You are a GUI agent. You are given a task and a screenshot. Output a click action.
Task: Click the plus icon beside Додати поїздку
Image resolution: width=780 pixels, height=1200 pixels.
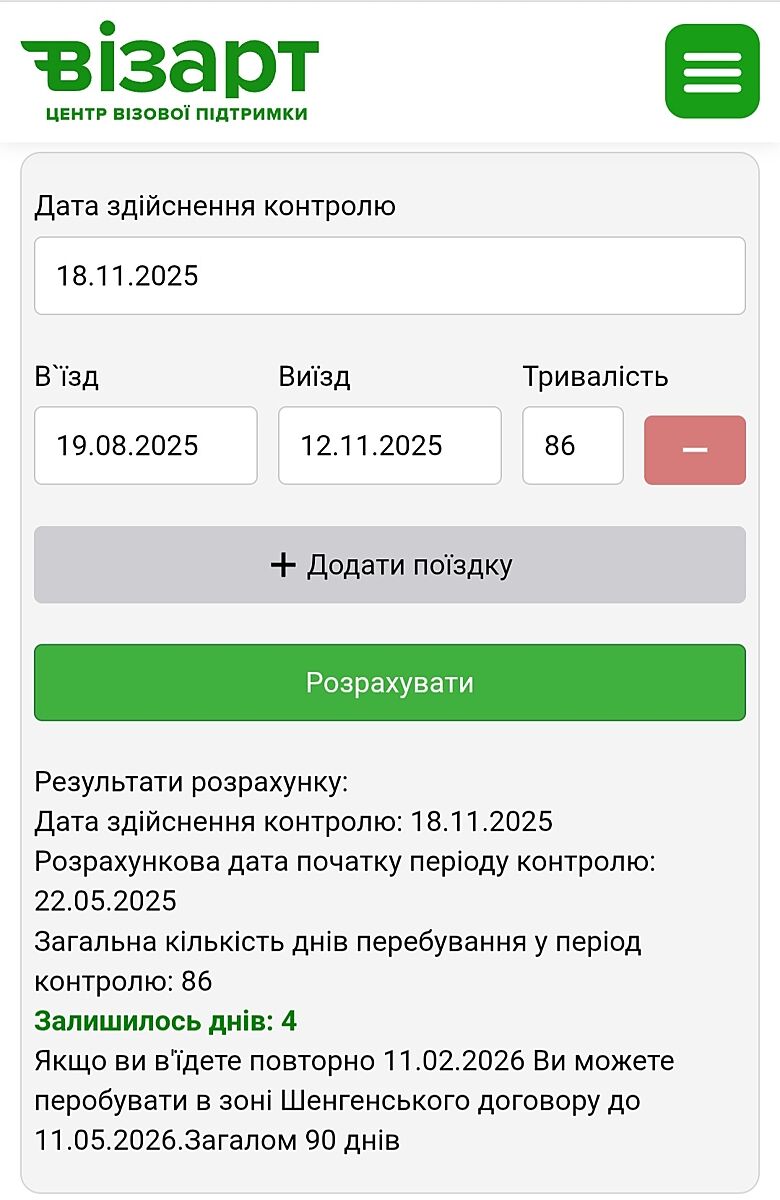tap(284, 565)
